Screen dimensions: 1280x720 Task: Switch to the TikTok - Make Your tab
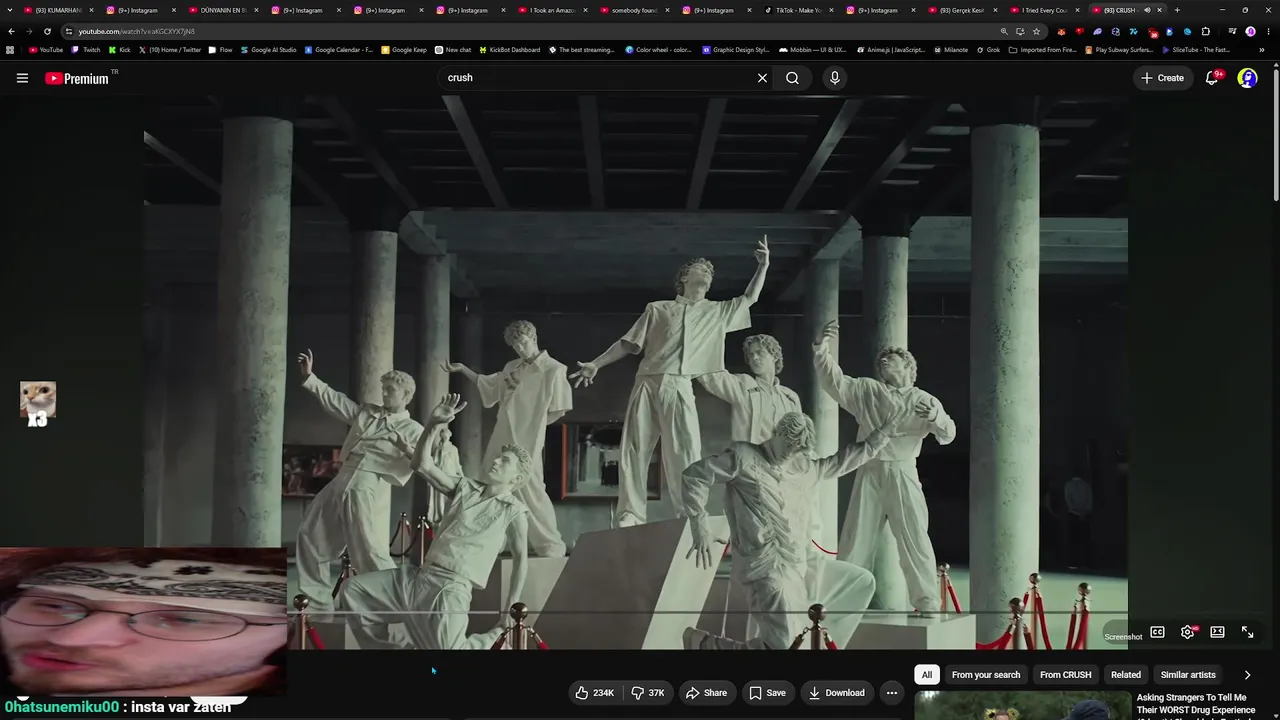(800, 10)
